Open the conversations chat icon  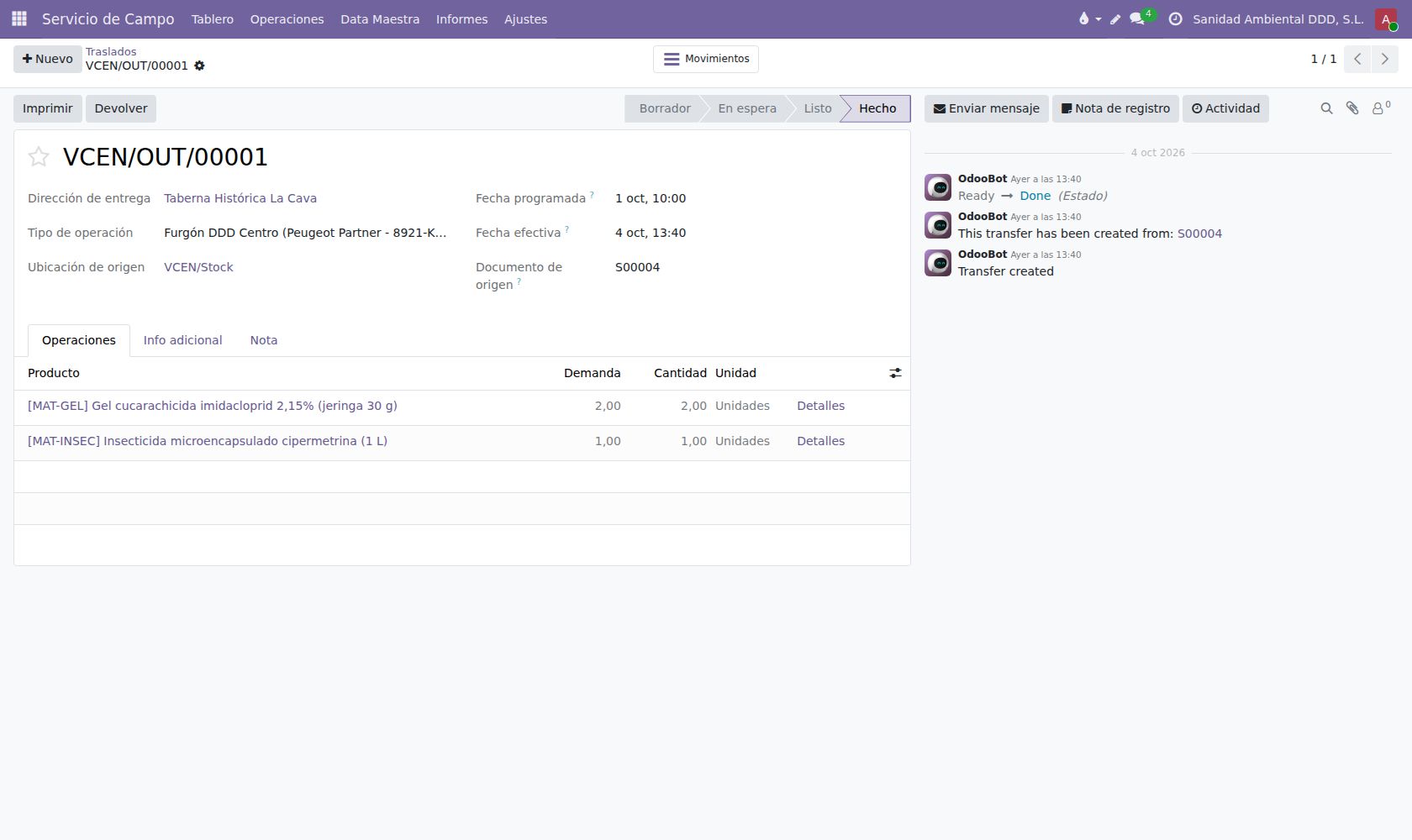pos(1137,18)
